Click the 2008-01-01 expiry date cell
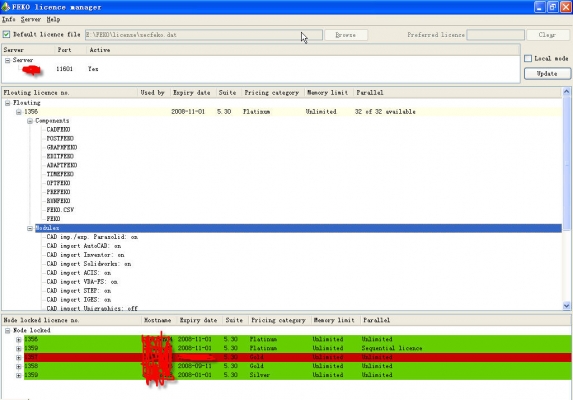The height and width of the screenshot is (400, 573). (194, 375)
